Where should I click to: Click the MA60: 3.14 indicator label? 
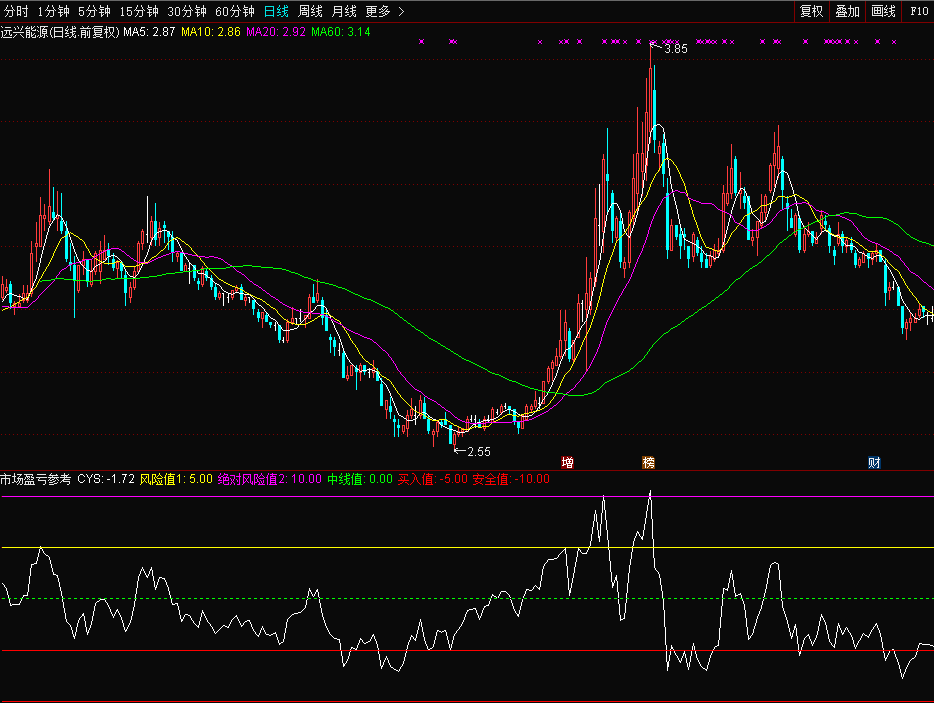(x=341, y=32)
